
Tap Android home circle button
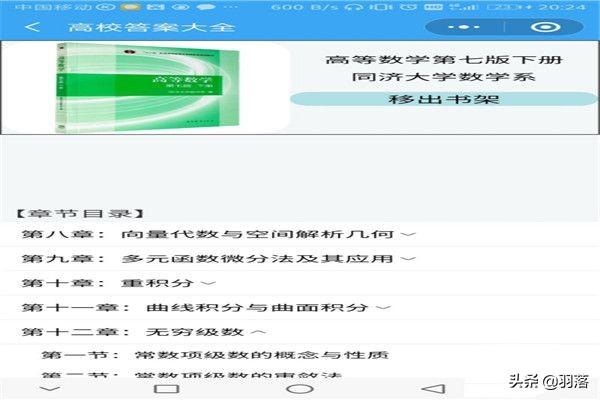pos(300,389)
